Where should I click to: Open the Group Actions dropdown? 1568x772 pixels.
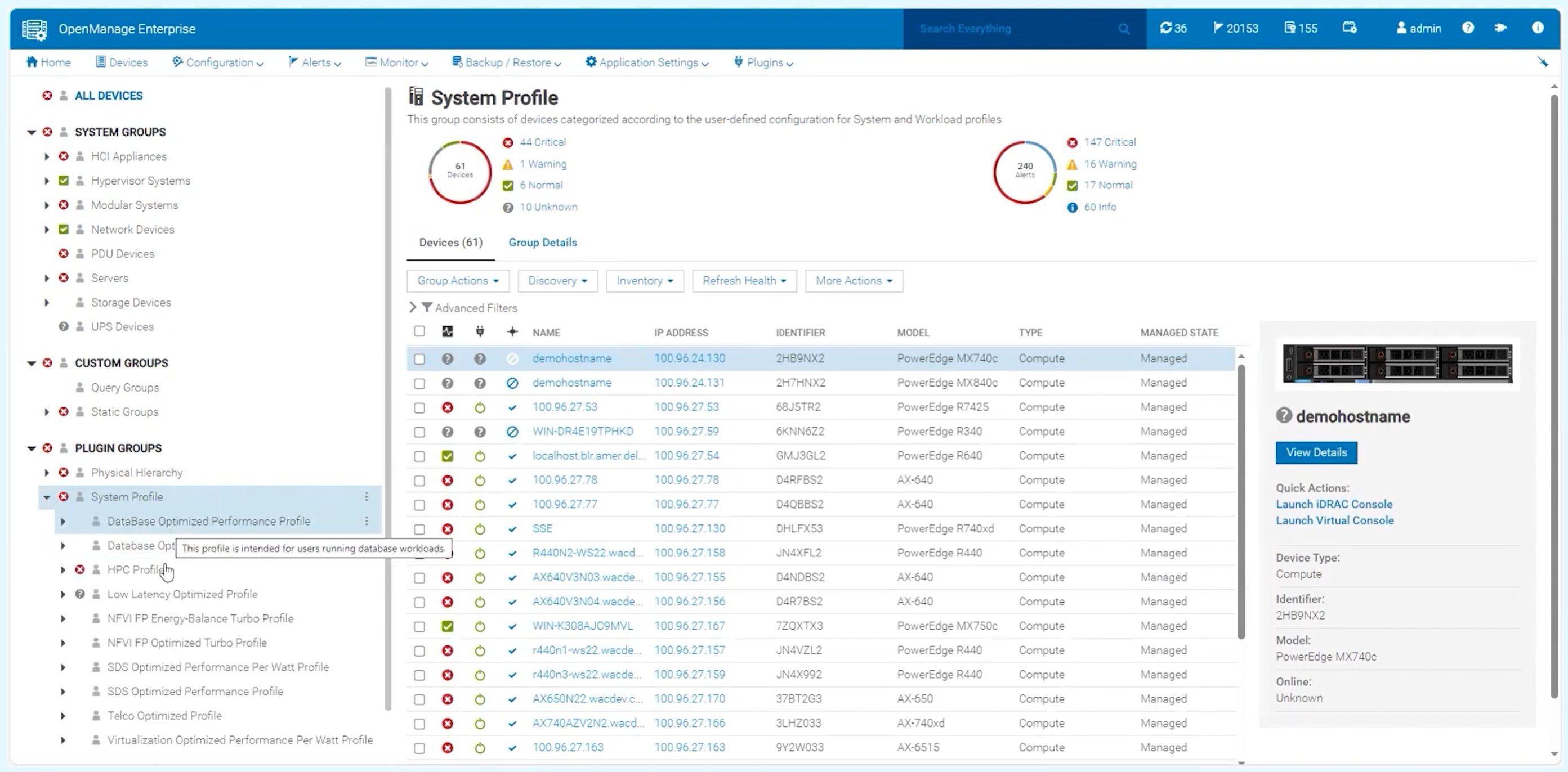pos(458,280)
